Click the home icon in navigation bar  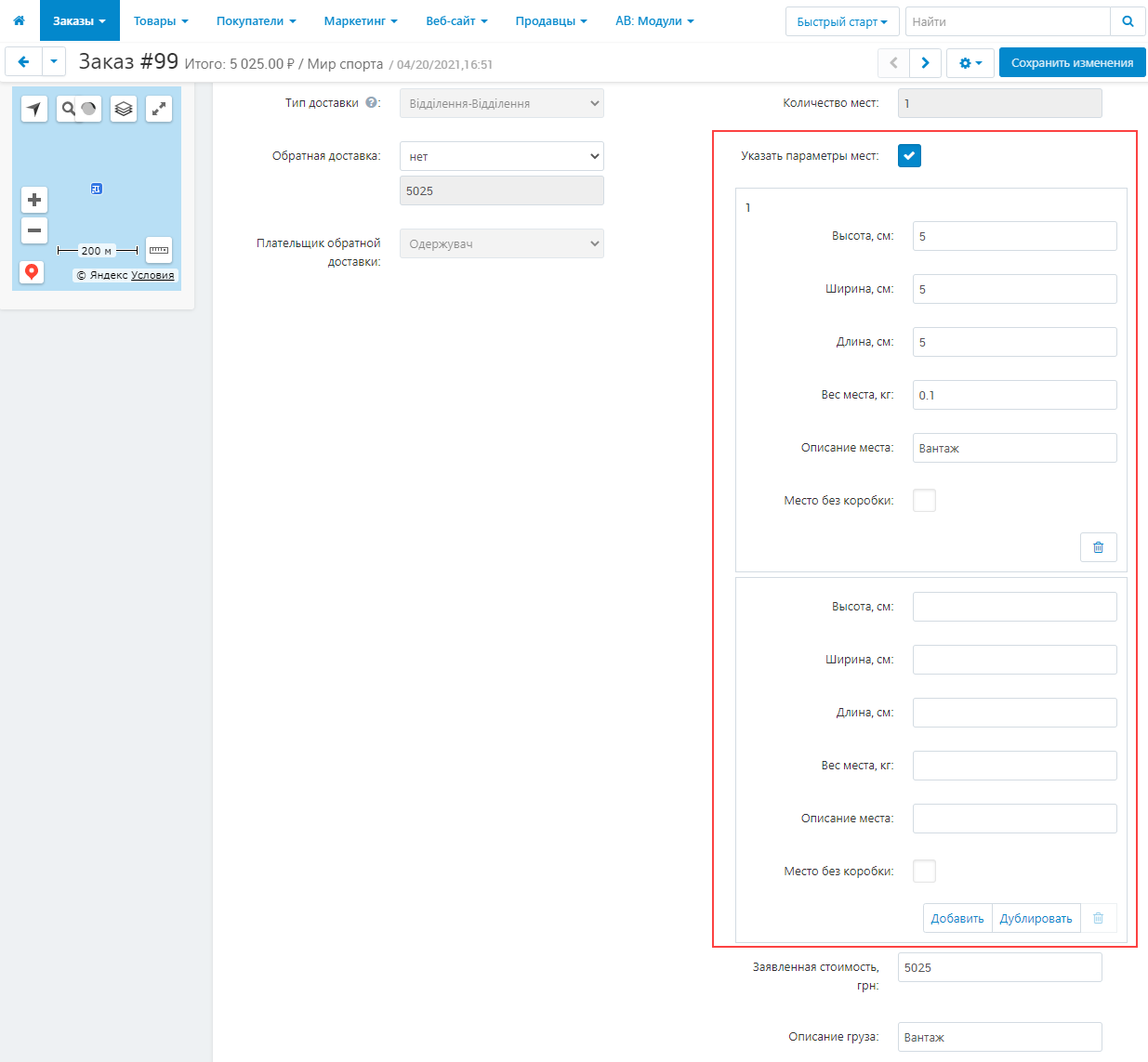[x=20, y=20]
